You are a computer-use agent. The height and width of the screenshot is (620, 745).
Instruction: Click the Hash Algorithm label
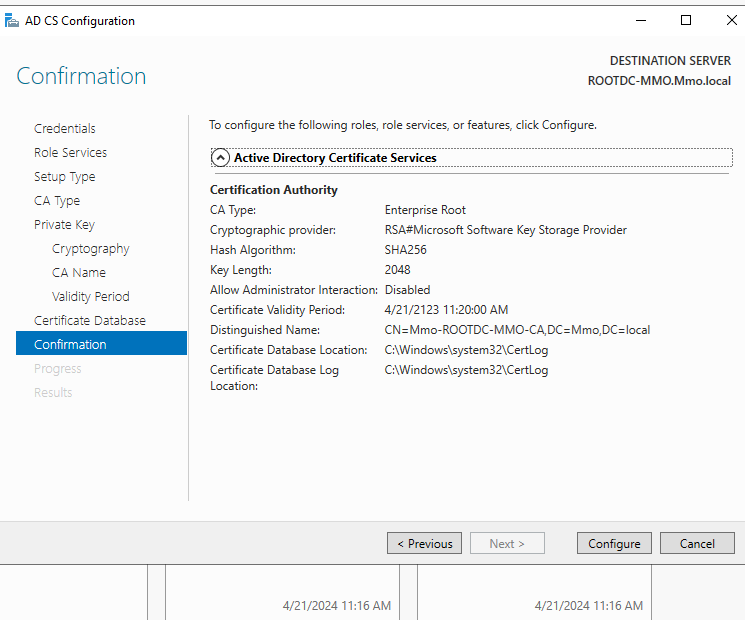(x=253, y=250)
